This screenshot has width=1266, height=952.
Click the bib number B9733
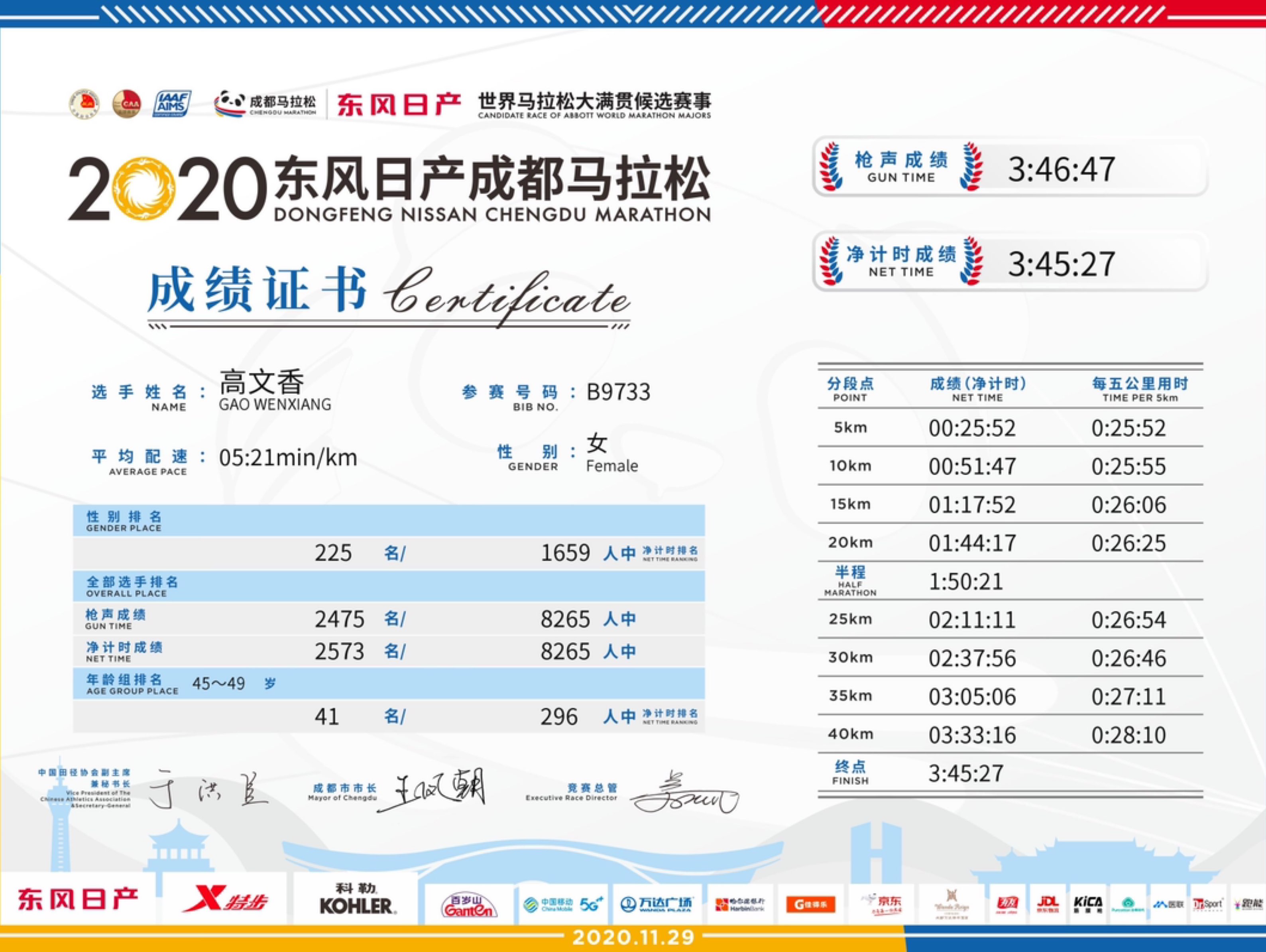click(x=618, y=393)
